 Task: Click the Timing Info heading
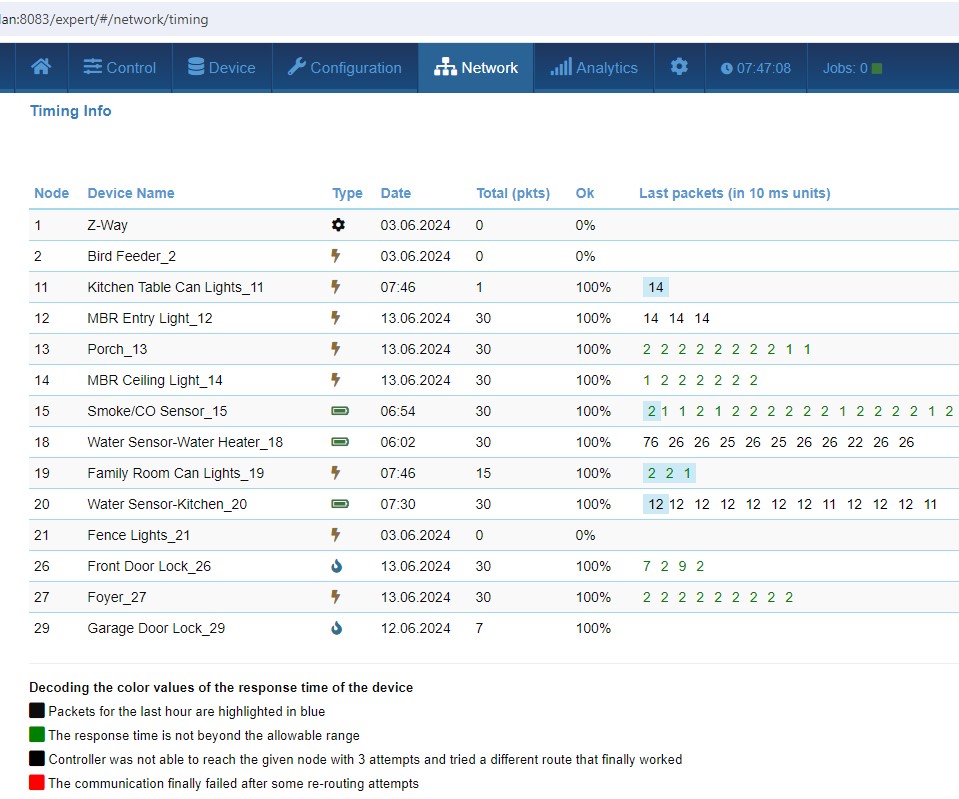[x=70, y=111]
